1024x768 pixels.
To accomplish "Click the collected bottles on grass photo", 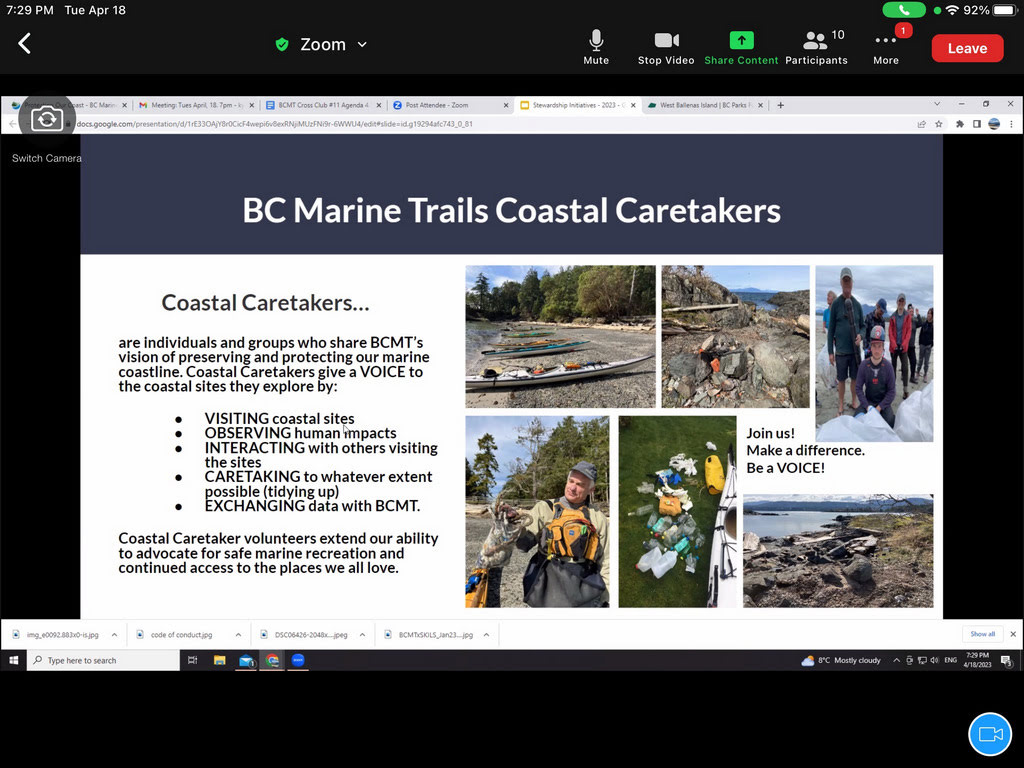I will coord(677,512).
